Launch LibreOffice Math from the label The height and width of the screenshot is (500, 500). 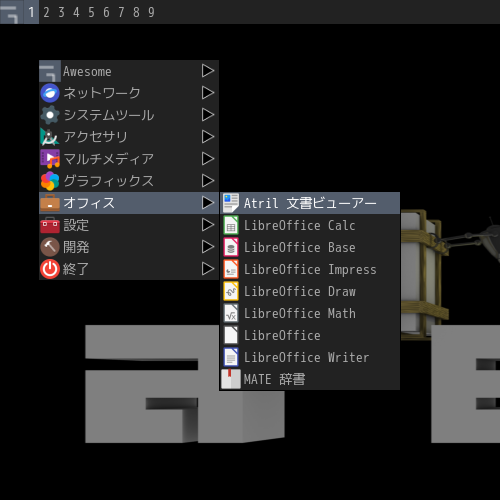click(300, 313)
